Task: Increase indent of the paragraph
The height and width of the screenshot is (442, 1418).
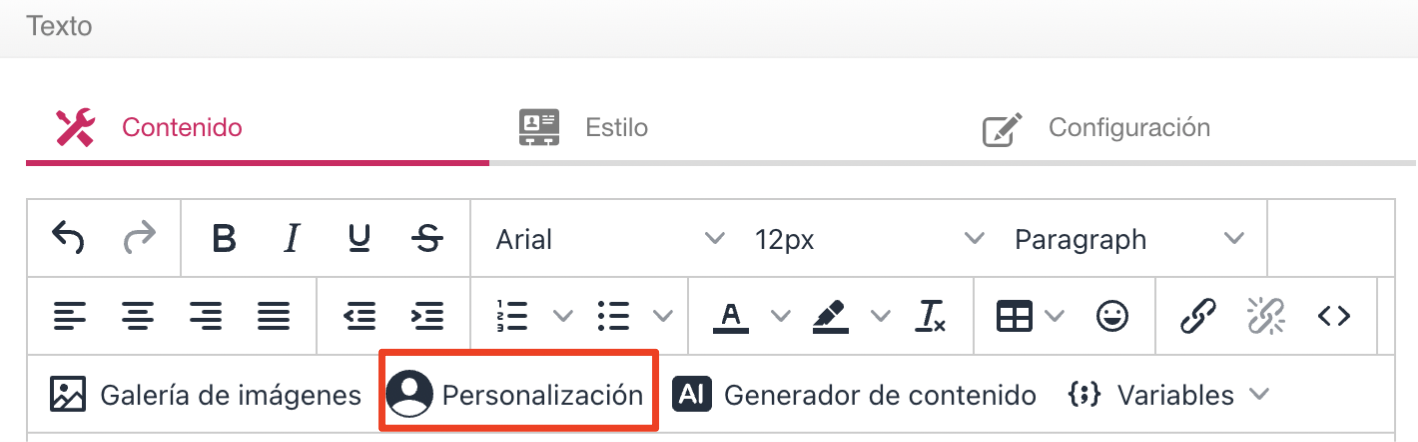Action: click(x=427, y=317)
